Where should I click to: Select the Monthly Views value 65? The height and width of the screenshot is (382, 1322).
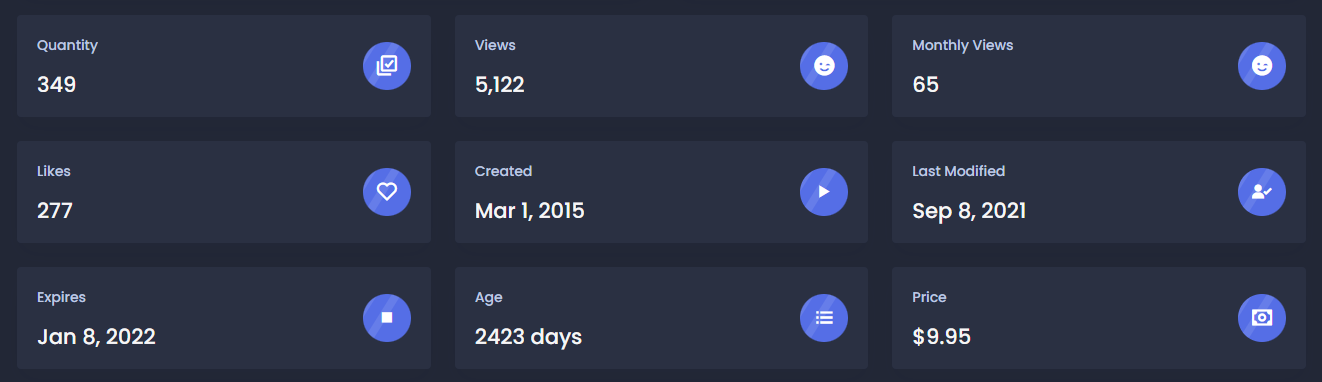coord(926,85)
